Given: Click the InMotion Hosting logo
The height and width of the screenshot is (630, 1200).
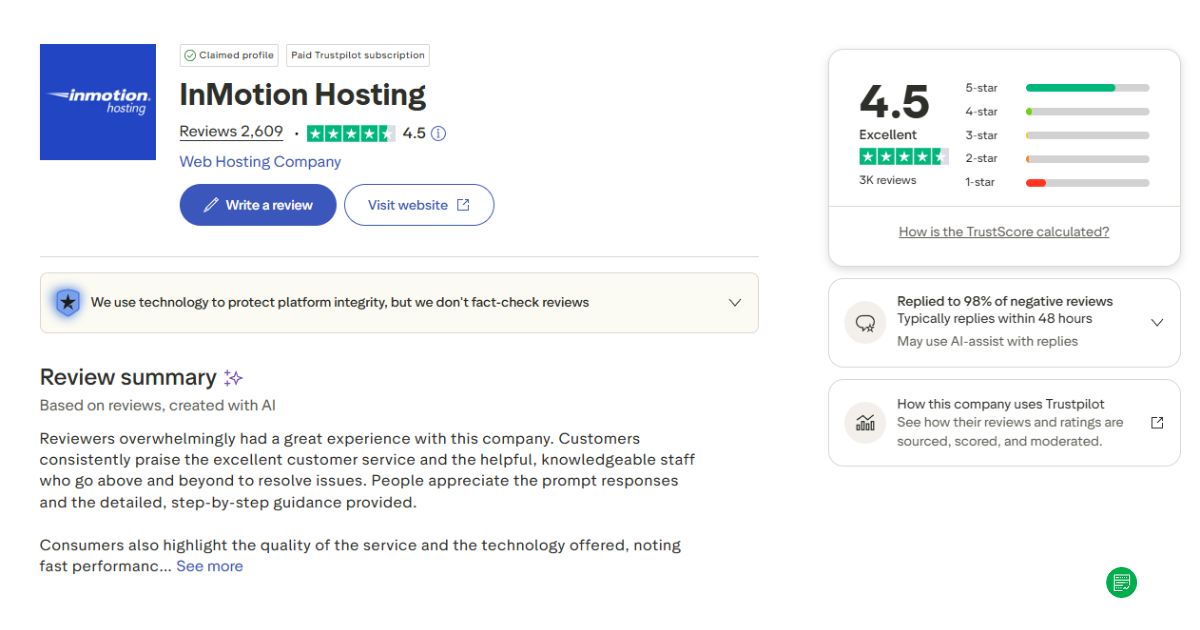Looking at the screenshot, I should tap(97, 102).
